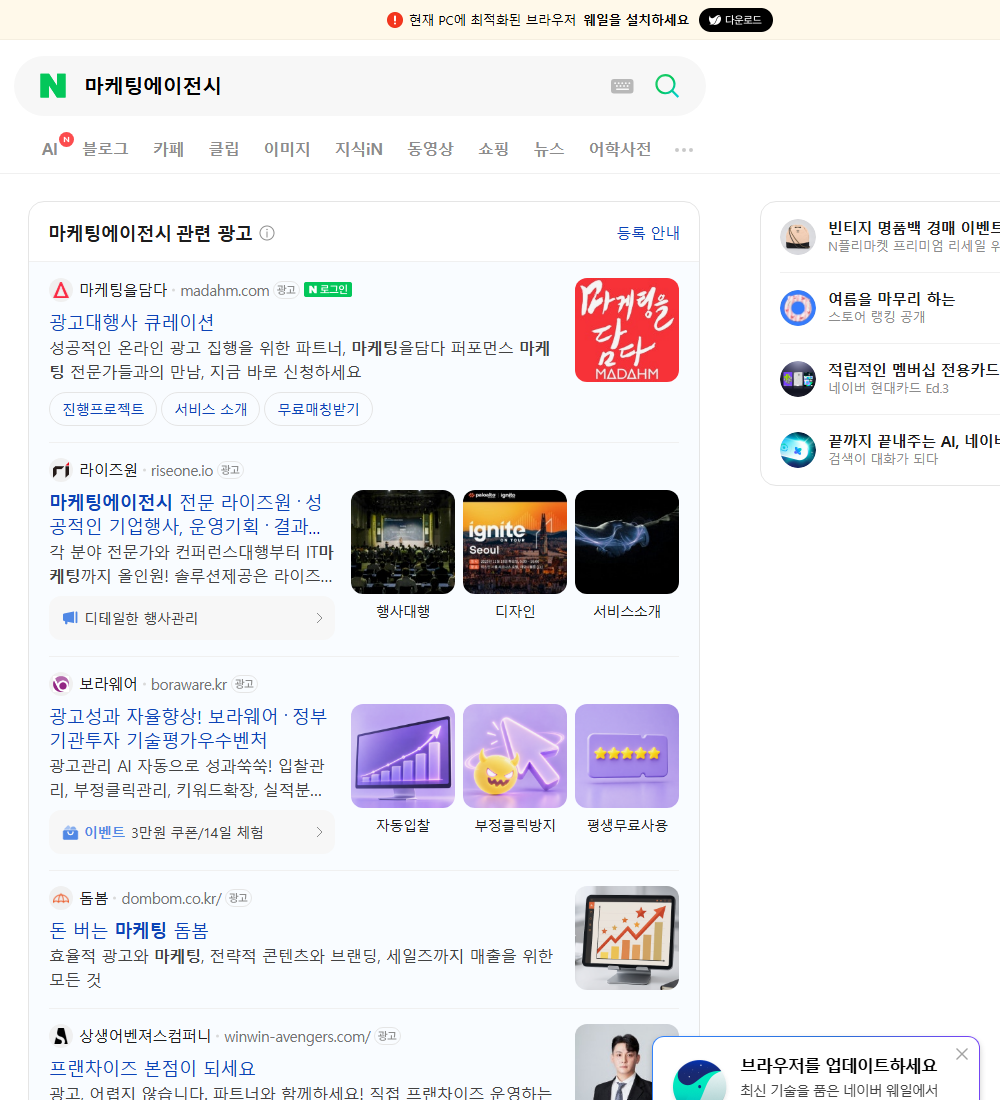
Task: Open the 마케팅에이전시 전문 라이즈원 ad title
Action: (x=186, y=514)
